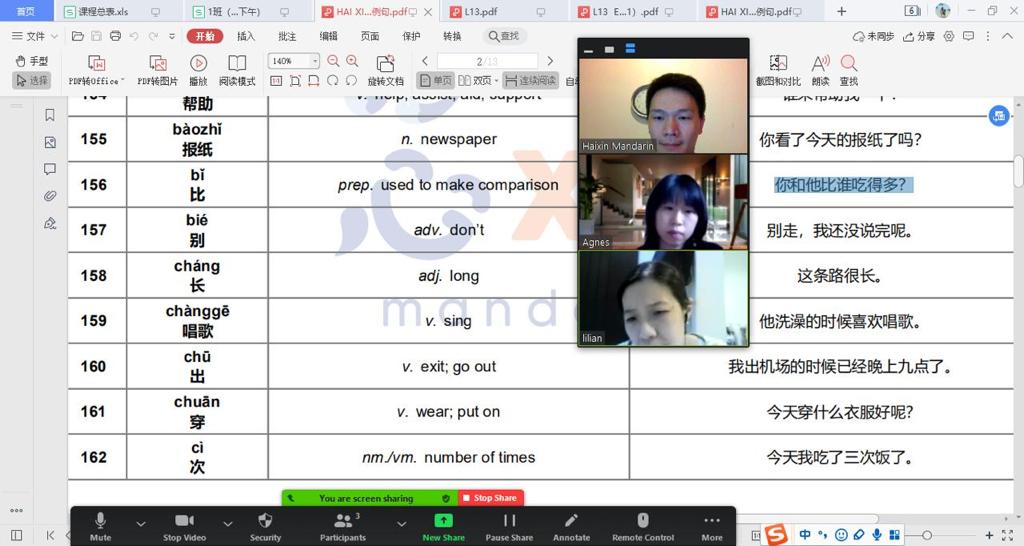Click the actual size 1:1 icon

click(x=276, y=80)
